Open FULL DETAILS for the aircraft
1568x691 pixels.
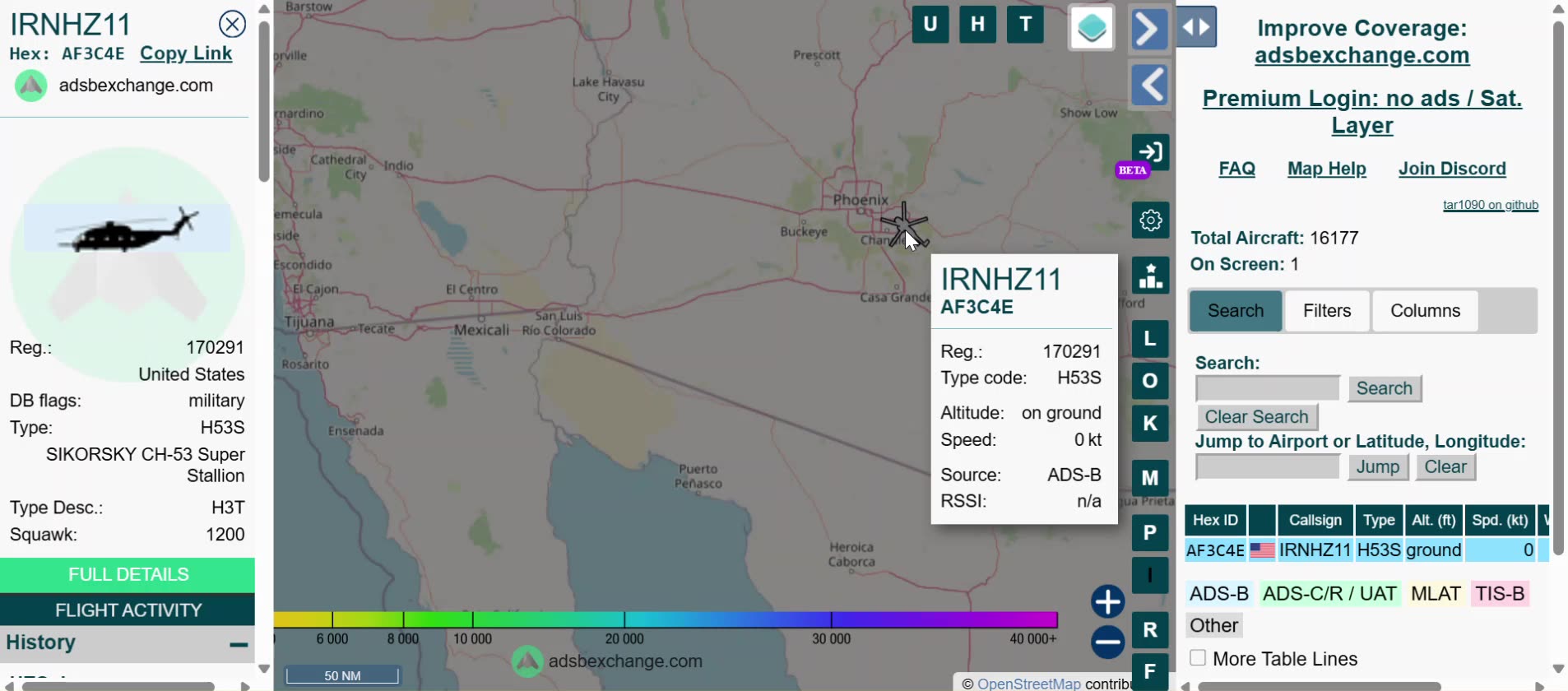128,574
